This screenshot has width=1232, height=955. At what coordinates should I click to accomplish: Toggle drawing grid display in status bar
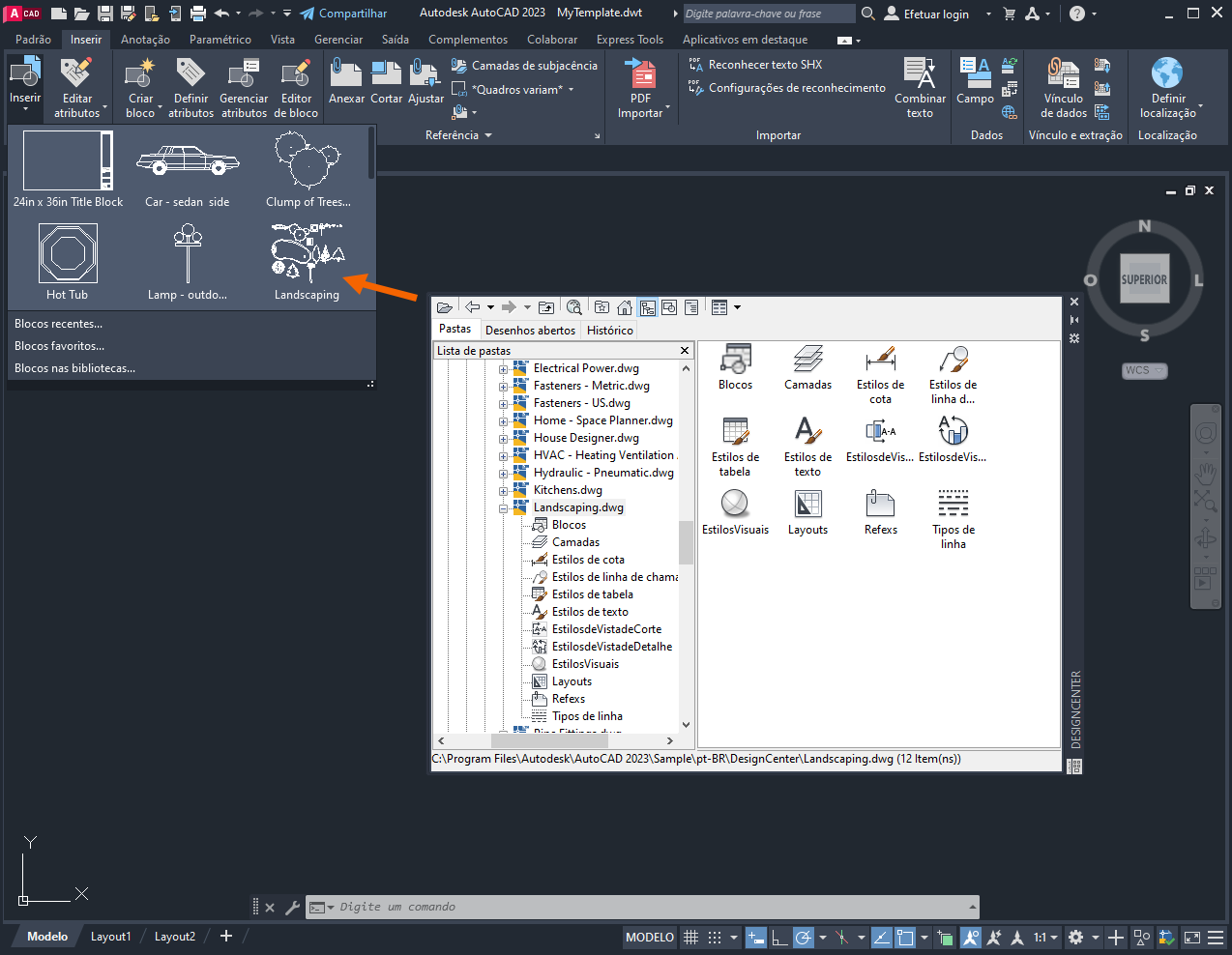tap(690, 938)
